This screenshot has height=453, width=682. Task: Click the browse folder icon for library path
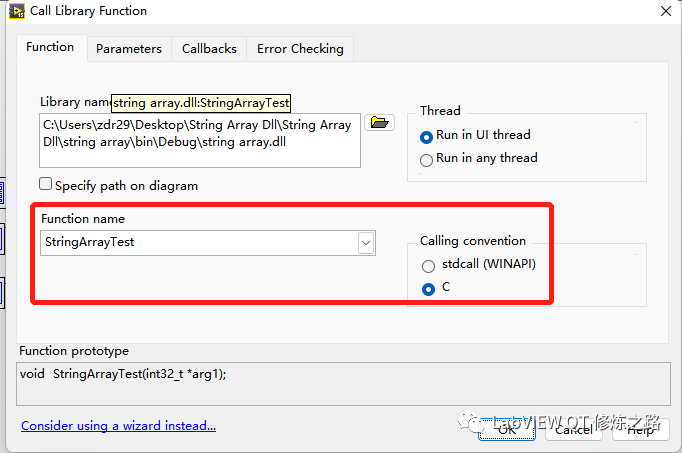point(380,122)
